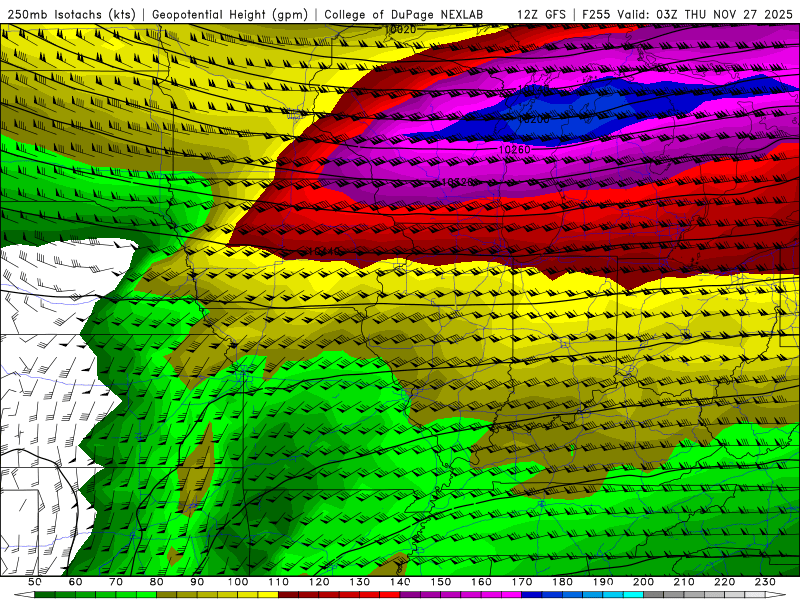Click the 170 value on the color scale
Screen dimensions: 800x600
[x=522, y=582]
